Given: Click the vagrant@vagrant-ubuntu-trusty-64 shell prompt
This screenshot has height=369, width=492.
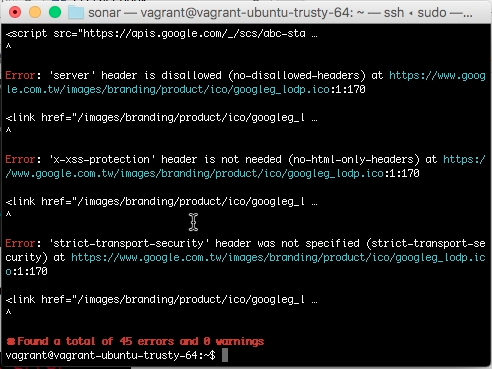Looking at the screenshot, I should (111, 356).
